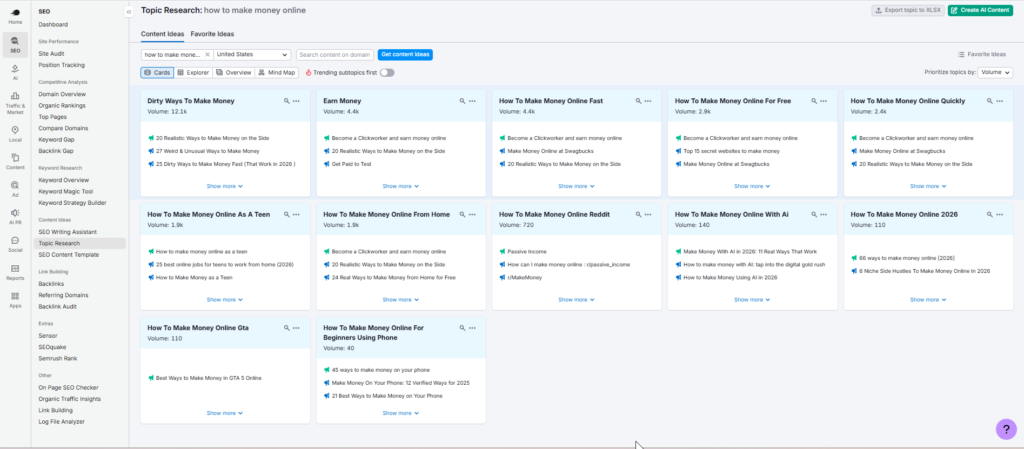Screen dimensions: 1024x449
Task: Click Export topic to XLSX button
Action: click(x=908, y=10)
